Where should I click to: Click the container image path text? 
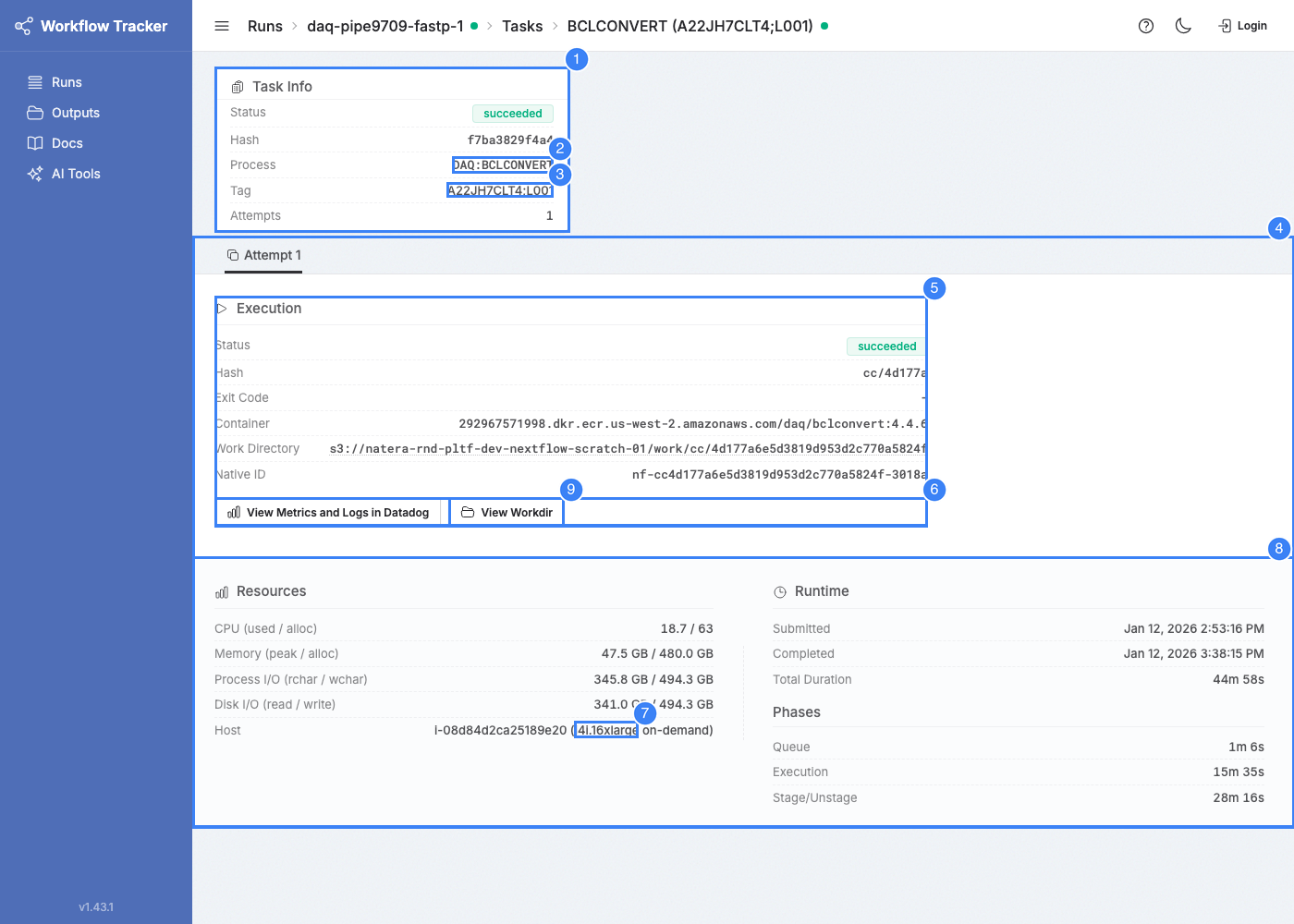coord(692,424)
